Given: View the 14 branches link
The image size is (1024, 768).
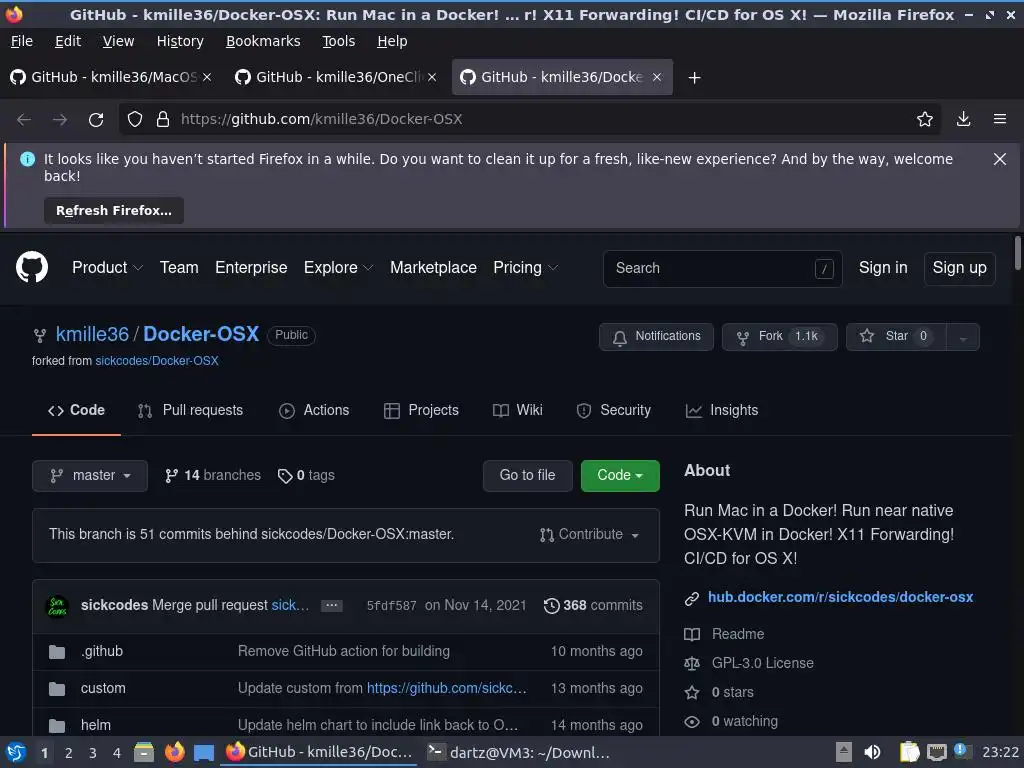Looking at the screenshot, I should tap(213, 475).
